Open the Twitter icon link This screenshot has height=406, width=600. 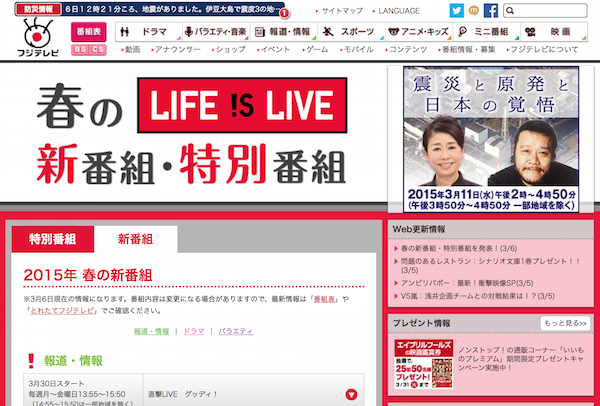coord(456,11)
